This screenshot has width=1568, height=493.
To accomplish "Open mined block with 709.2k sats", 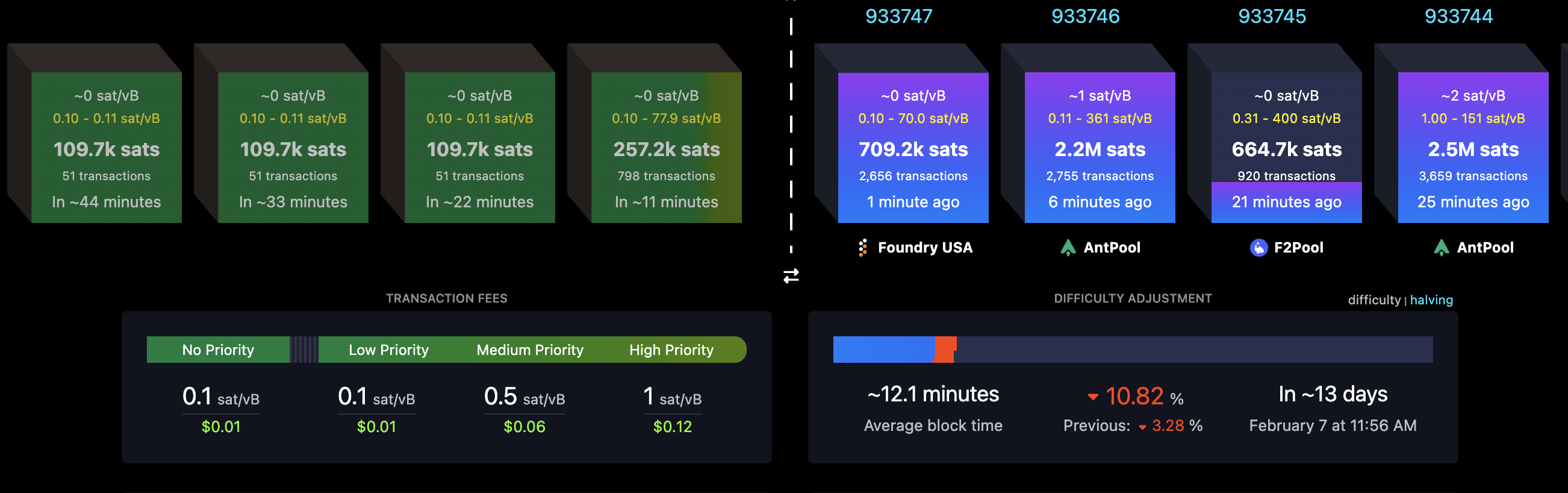I will tap(912, 148).
